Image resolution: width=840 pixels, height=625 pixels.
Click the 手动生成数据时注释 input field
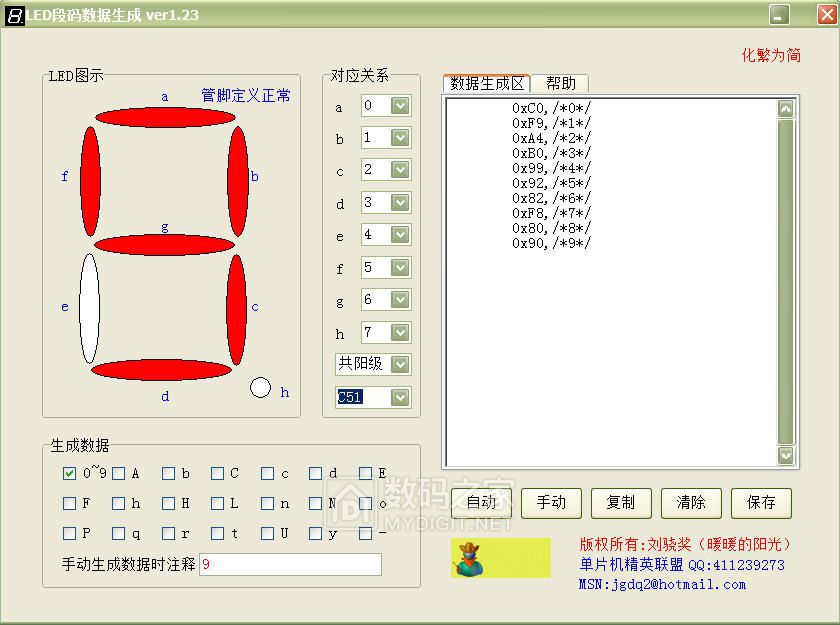(290, 564)
